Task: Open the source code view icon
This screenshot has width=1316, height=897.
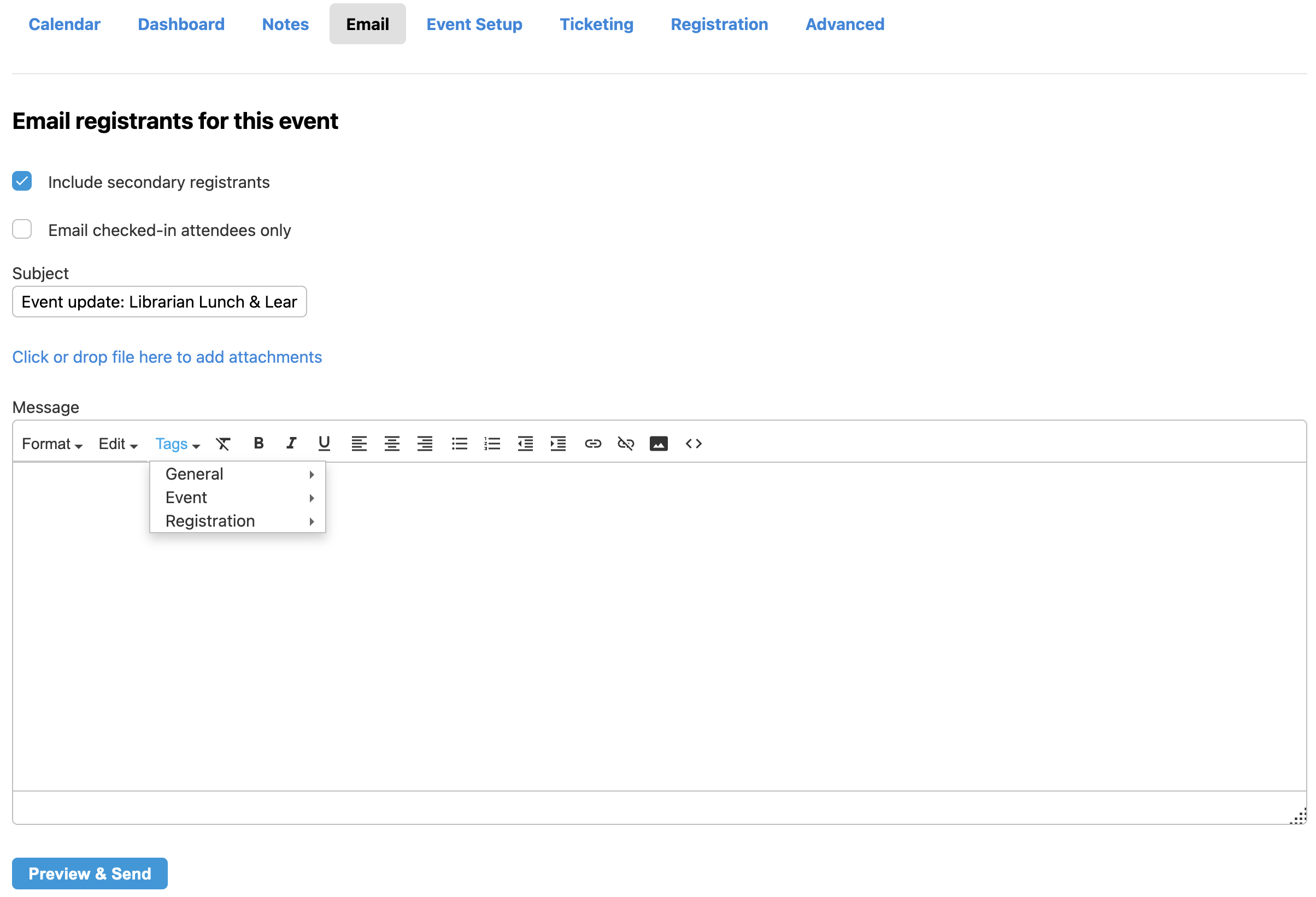Action: (x=693, y=444)
